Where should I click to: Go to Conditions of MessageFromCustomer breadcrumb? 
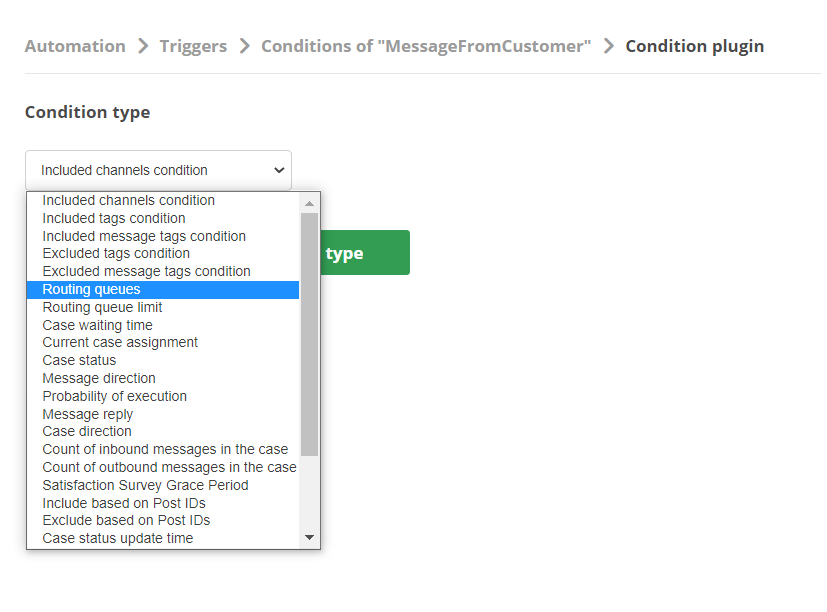pos(426,46)
